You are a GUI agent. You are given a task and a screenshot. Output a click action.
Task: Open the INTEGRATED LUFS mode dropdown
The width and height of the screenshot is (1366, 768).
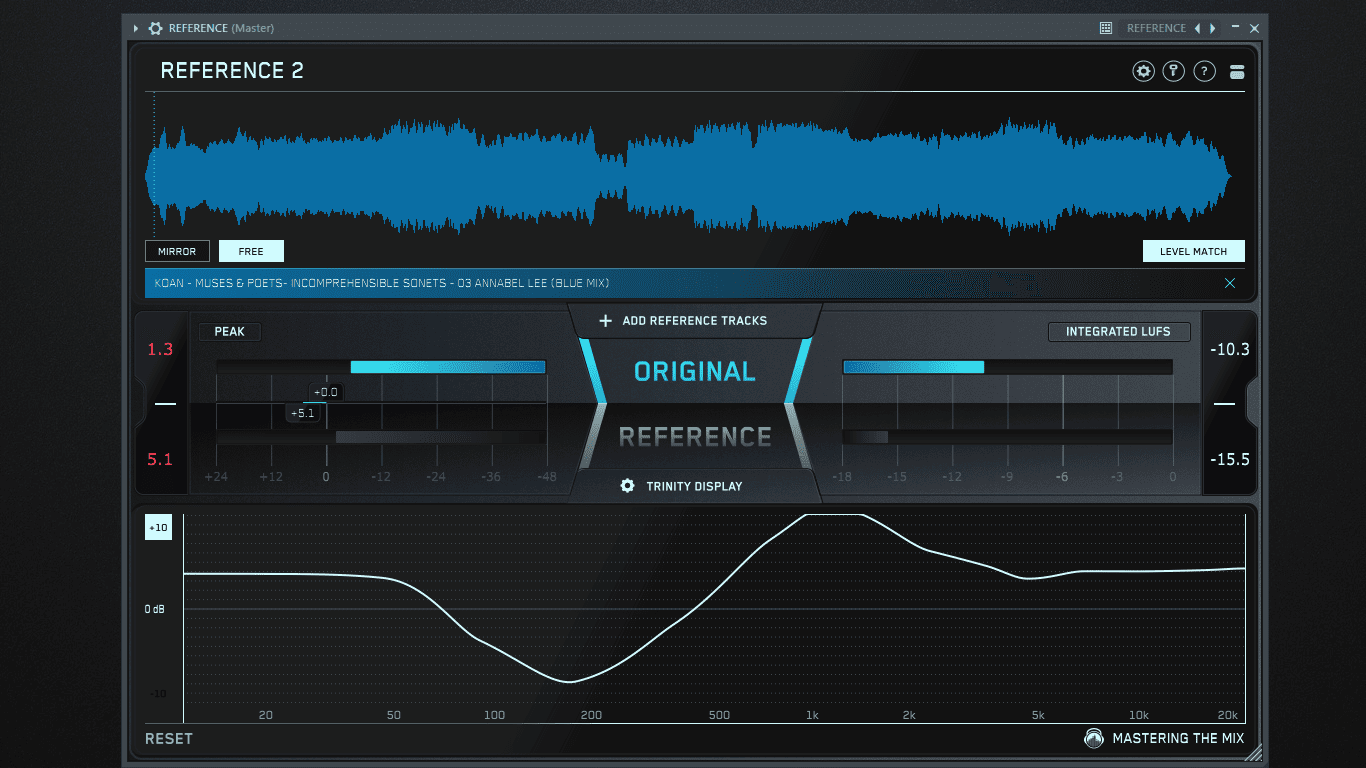[x=1118, y=331]
